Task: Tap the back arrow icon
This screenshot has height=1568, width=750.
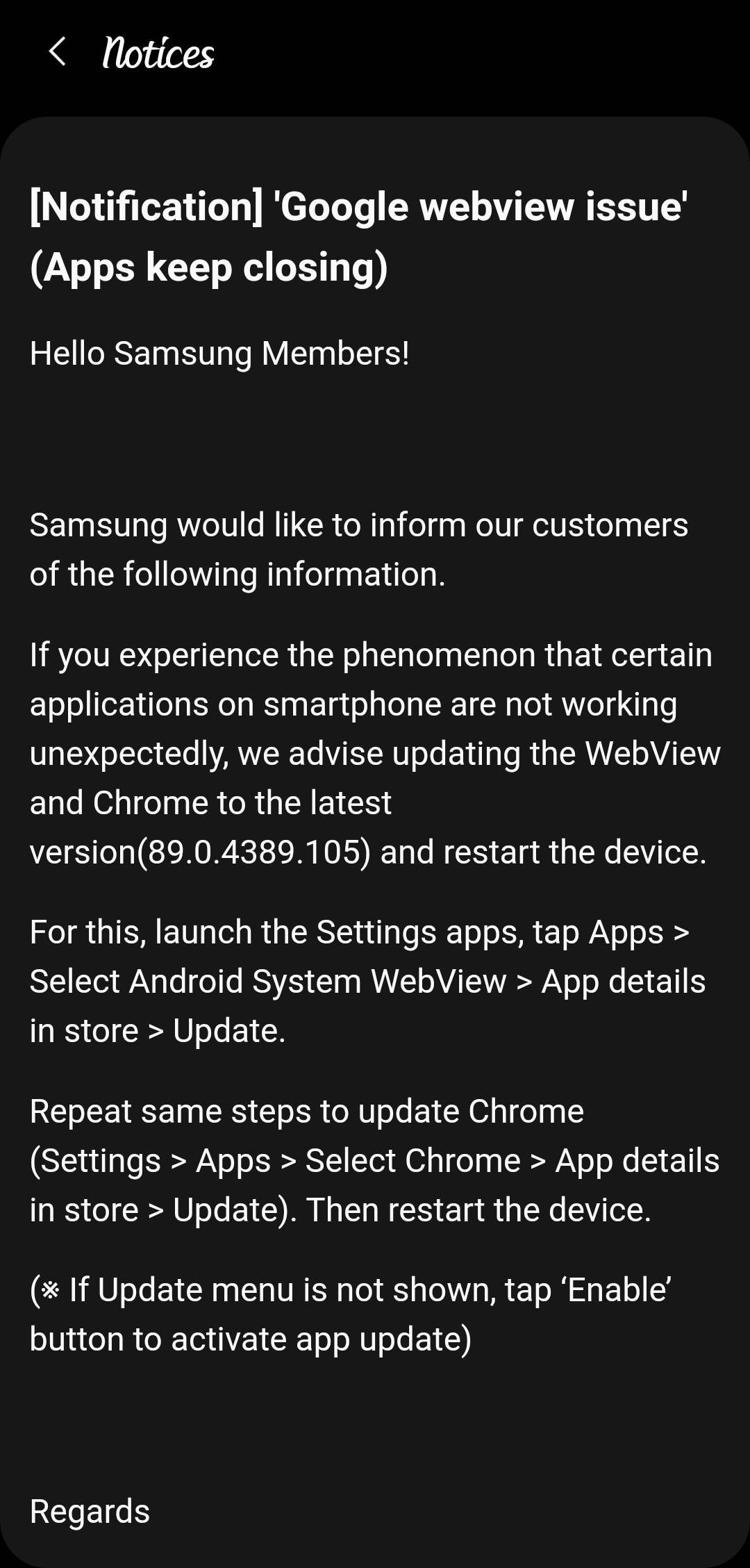Action: (58, 52)
